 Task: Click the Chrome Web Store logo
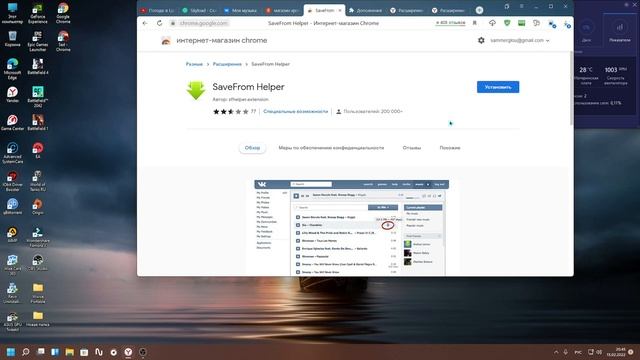[x=166, y=40]
